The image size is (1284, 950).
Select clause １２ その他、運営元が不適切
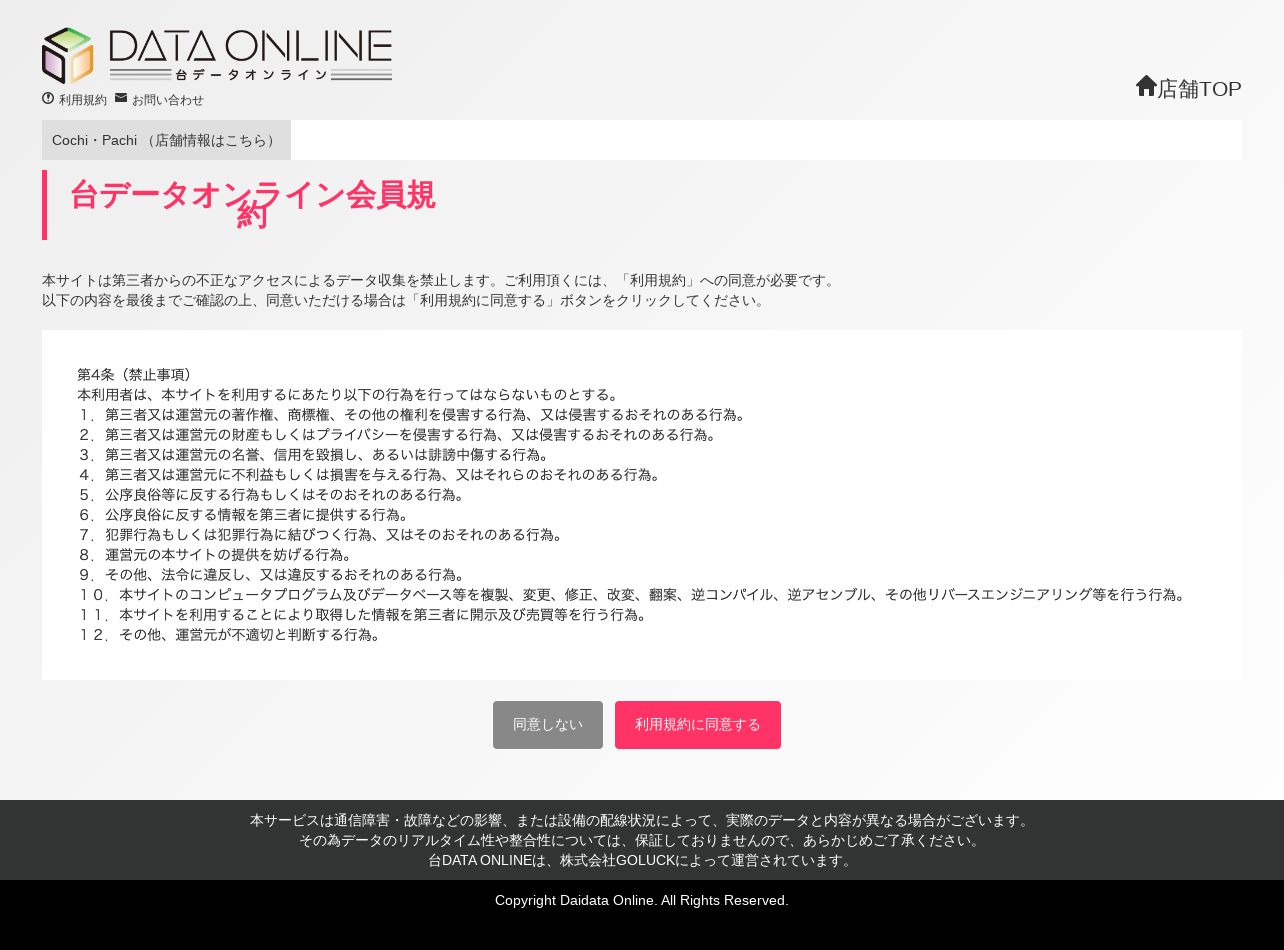(x=232, y=635)
